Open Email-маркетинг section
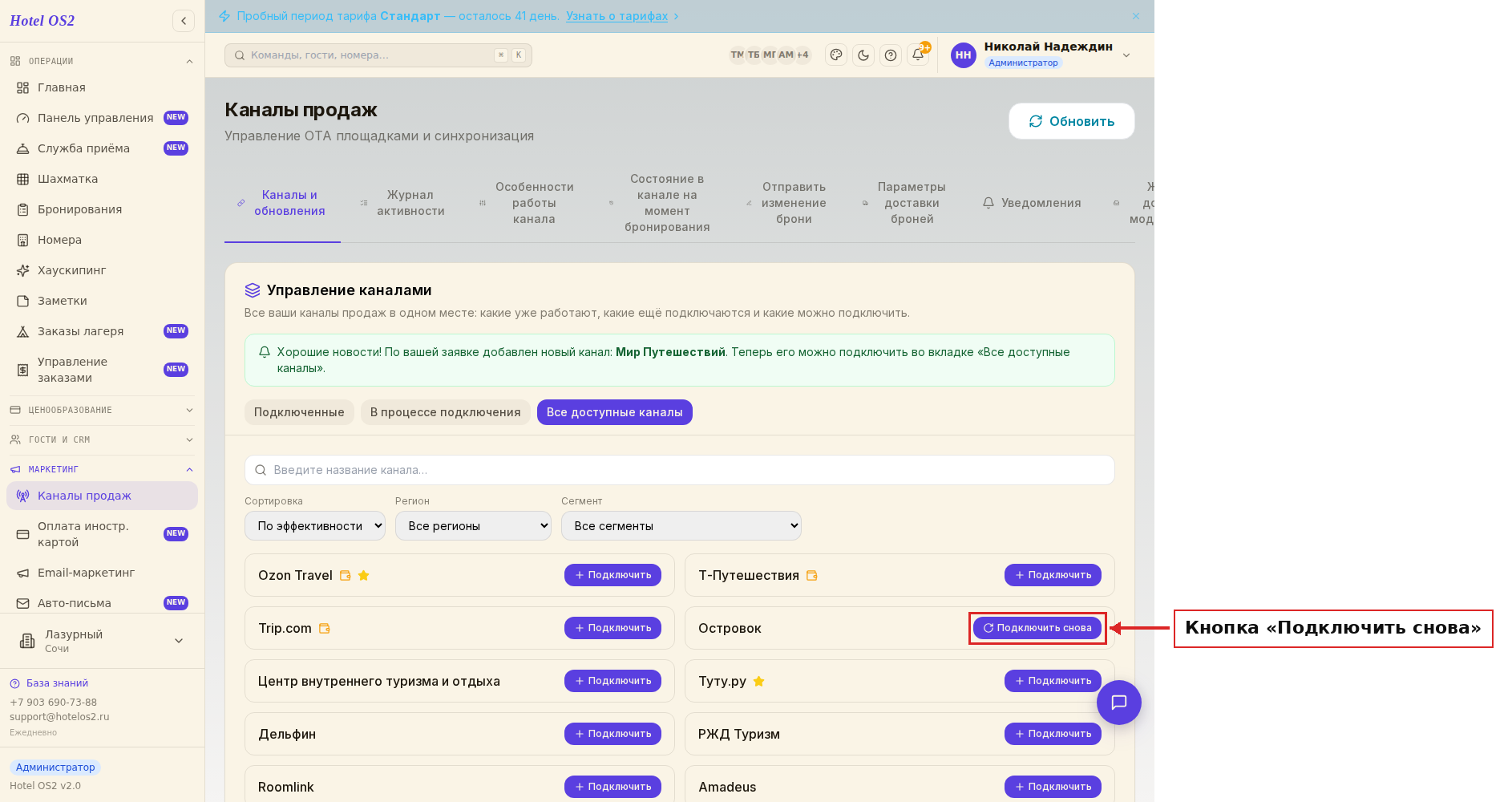1512x802 pixels. coord(102,573)
